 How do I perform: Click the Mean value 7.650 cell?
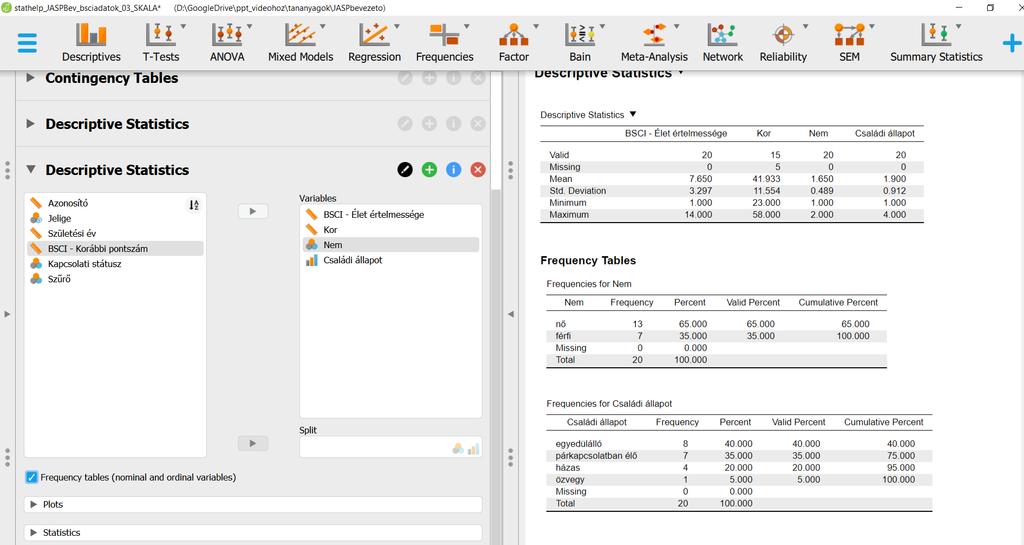pos(700,179)
